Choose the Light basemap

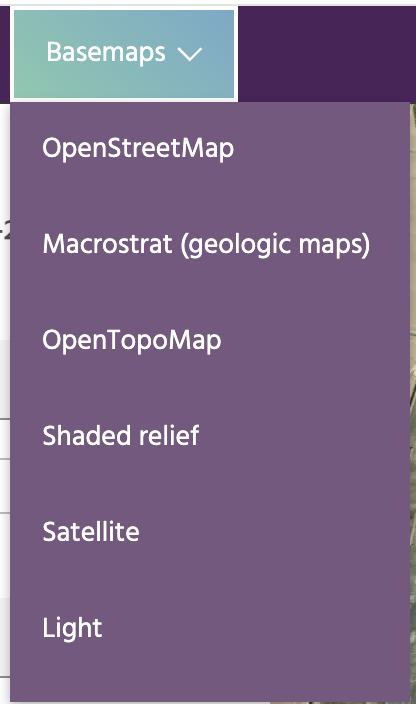210,628
